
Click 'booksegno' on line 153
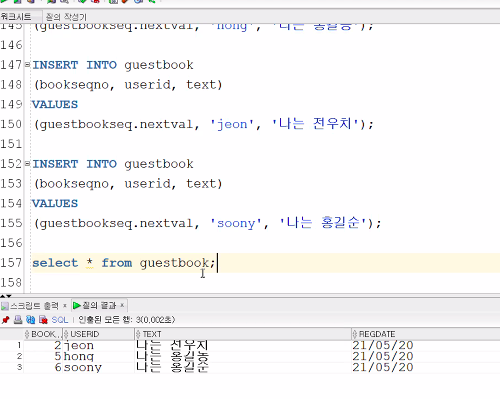point(74,184)
